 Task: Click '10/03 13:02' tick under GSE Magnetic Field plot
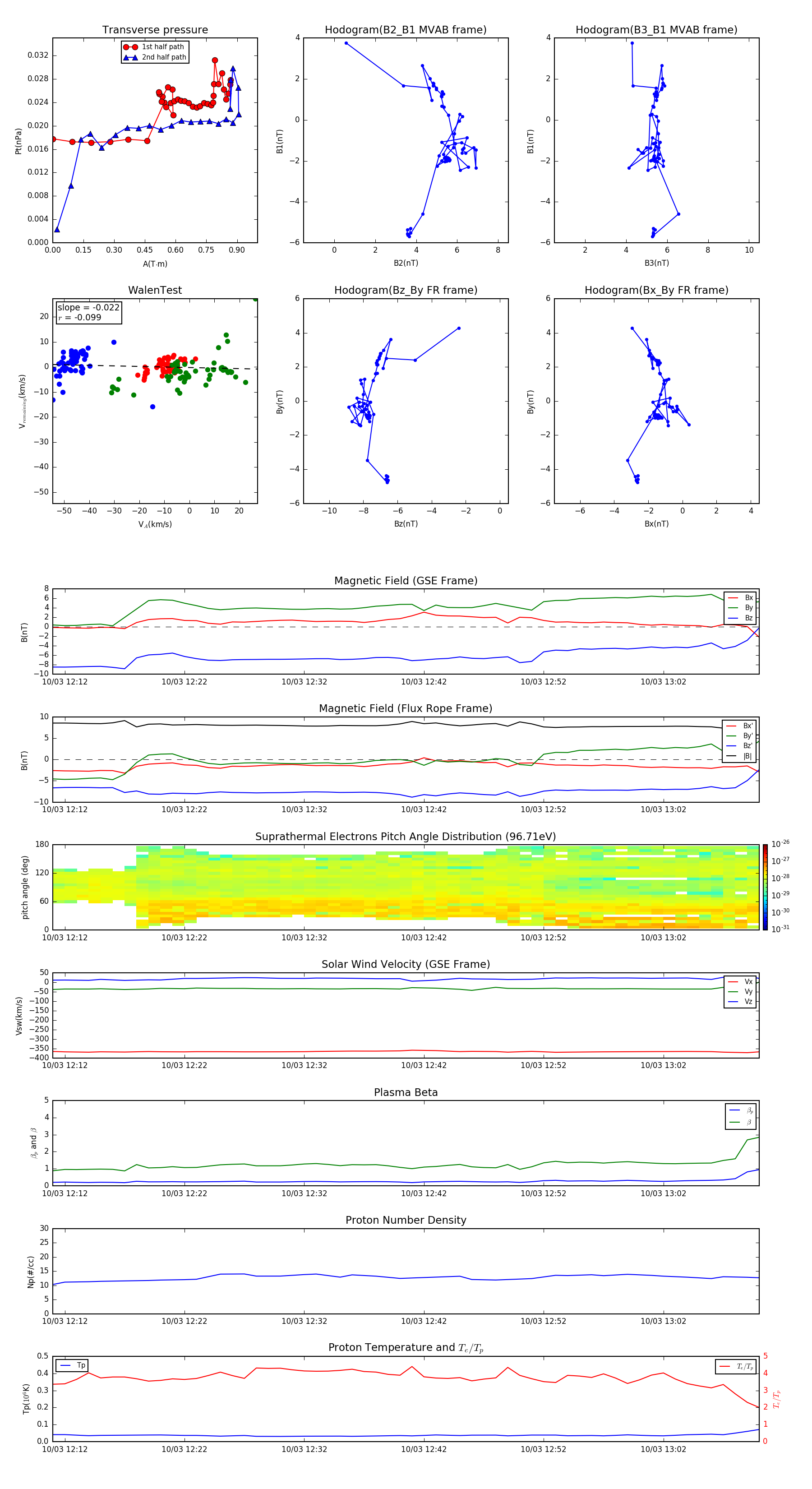pos(663,681)
